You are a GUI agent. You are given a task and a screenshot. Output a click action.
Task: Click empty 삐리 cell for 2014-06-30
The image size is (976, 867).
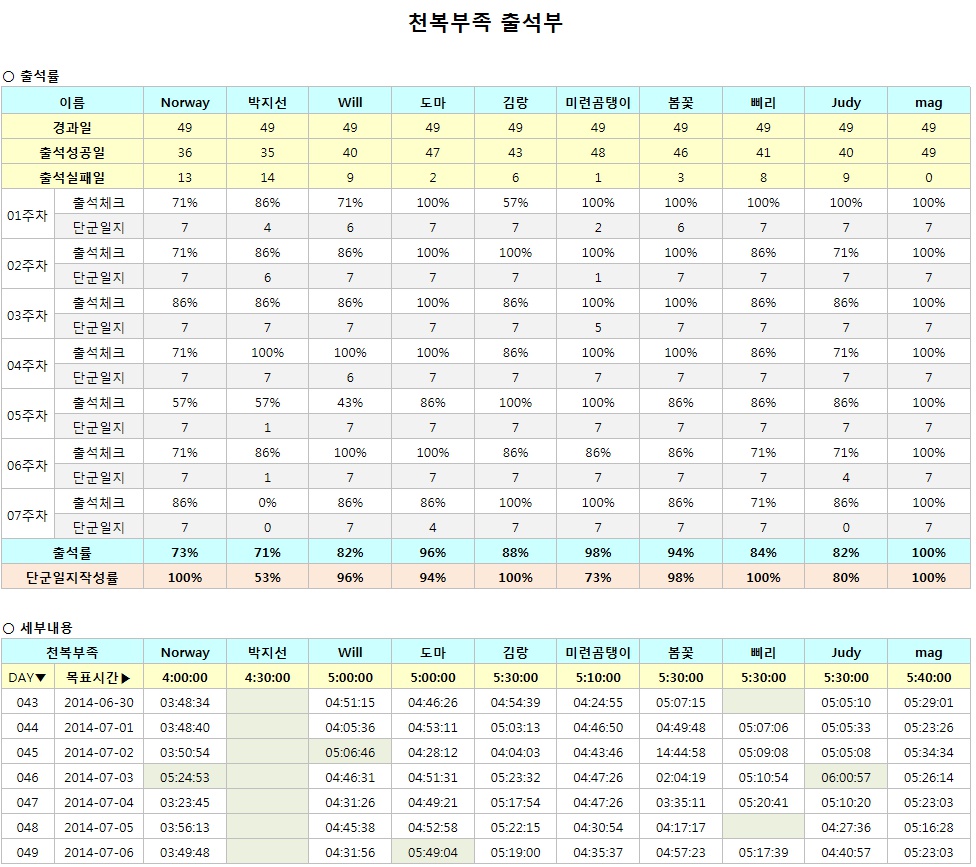click(x=763, y=702)
